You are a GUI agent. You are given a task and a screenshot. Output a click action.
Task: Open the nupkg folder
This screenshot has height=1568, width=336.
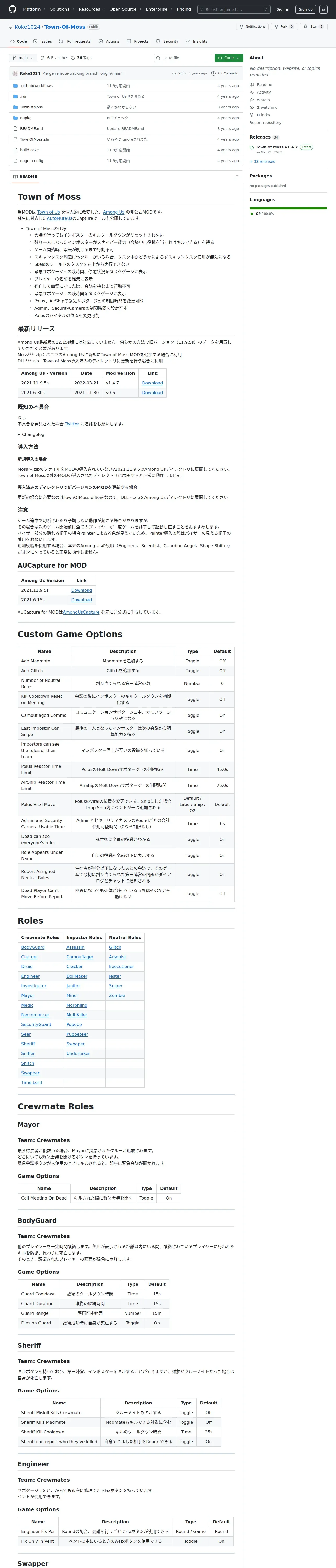pyautogui.click(x=26, y=118)
